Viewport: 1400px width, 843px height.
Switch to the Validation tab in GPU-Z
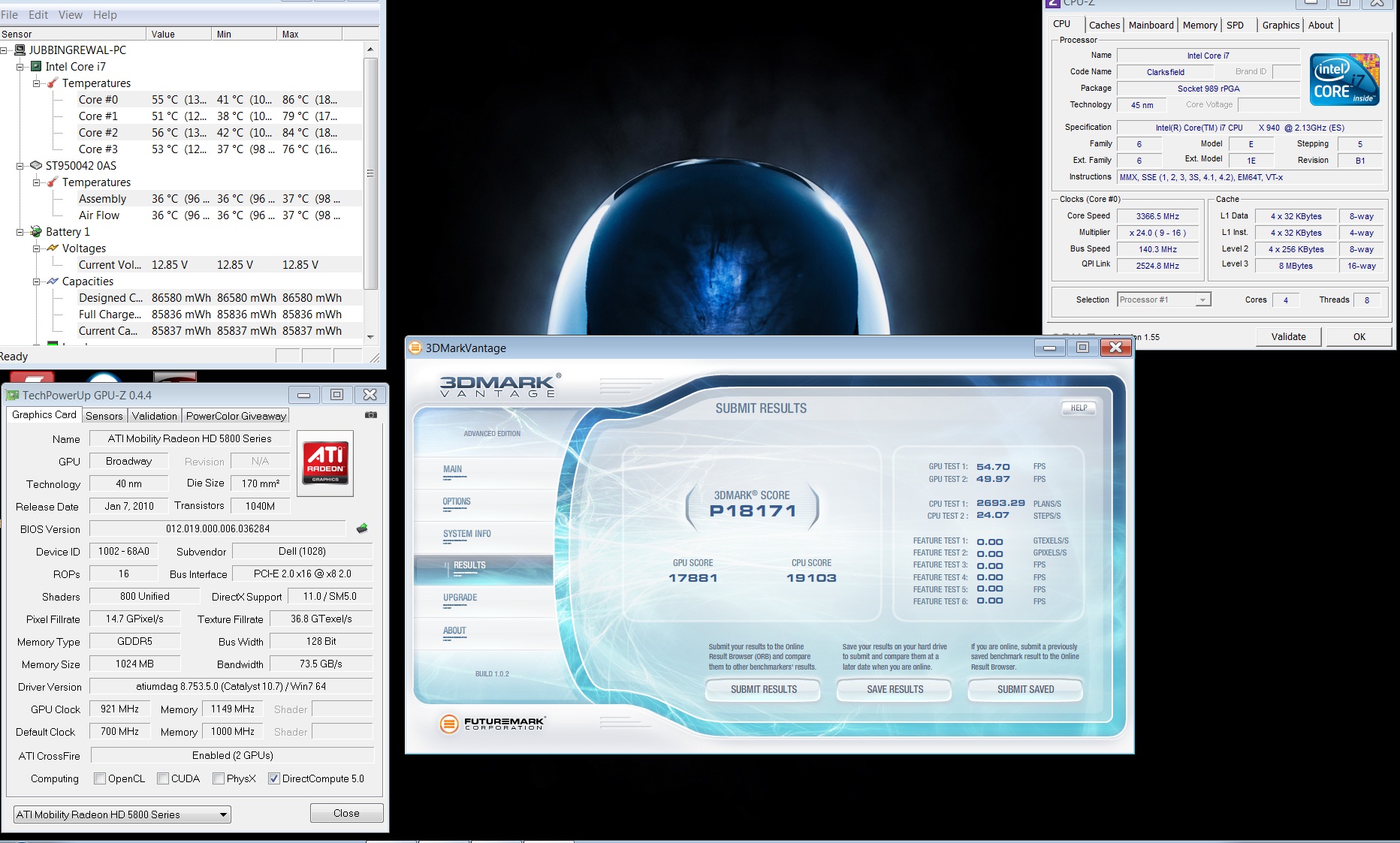point(155,416)
